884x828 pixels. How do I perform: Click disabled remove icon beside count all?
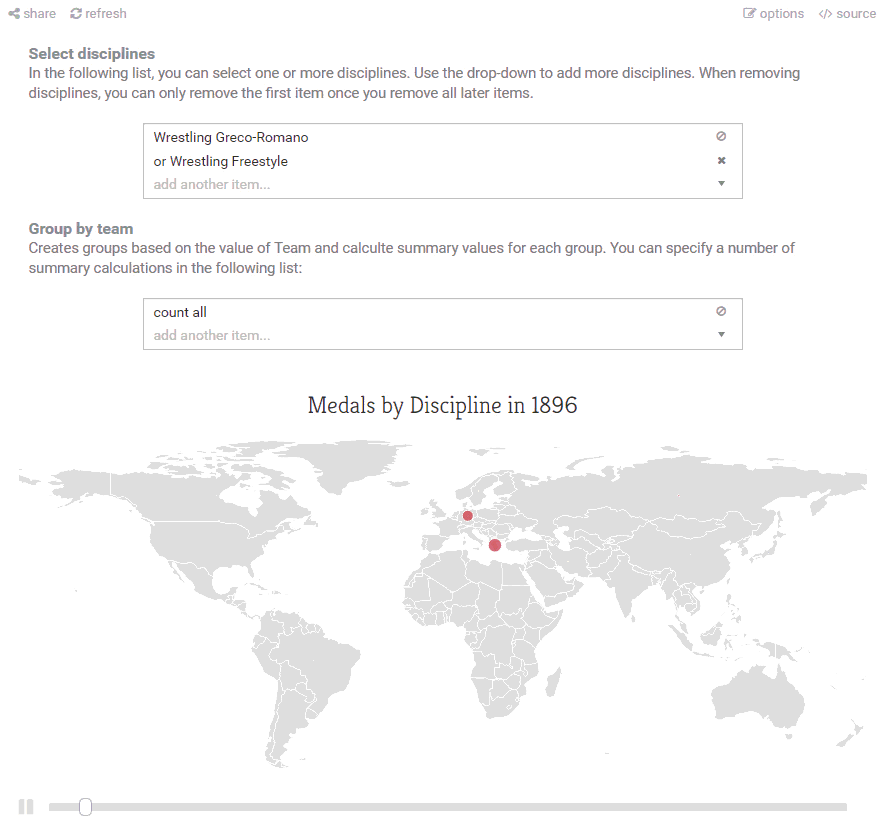(x=721, y=311)
